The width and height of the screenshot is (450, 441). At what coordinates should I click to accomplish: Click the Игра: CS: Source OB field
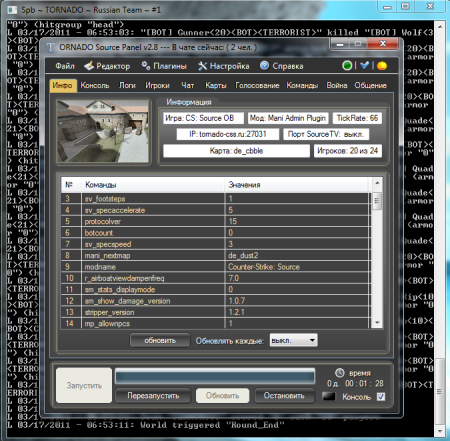(203, 118)
